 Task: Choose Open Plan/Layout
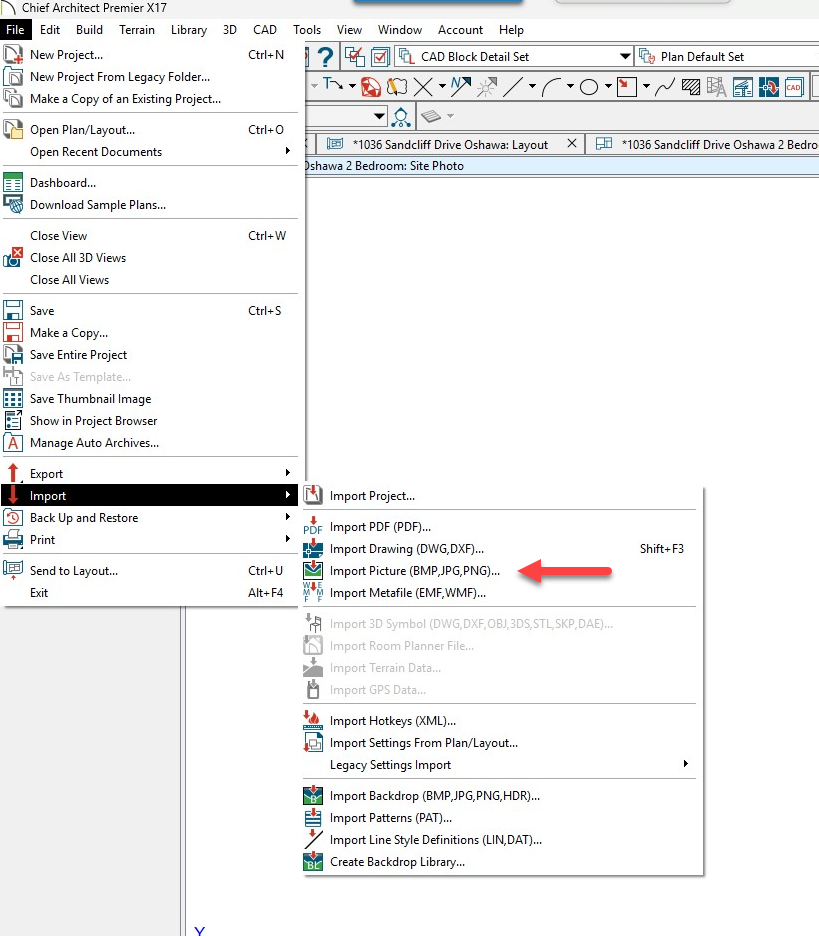click(x=150, y=130)
